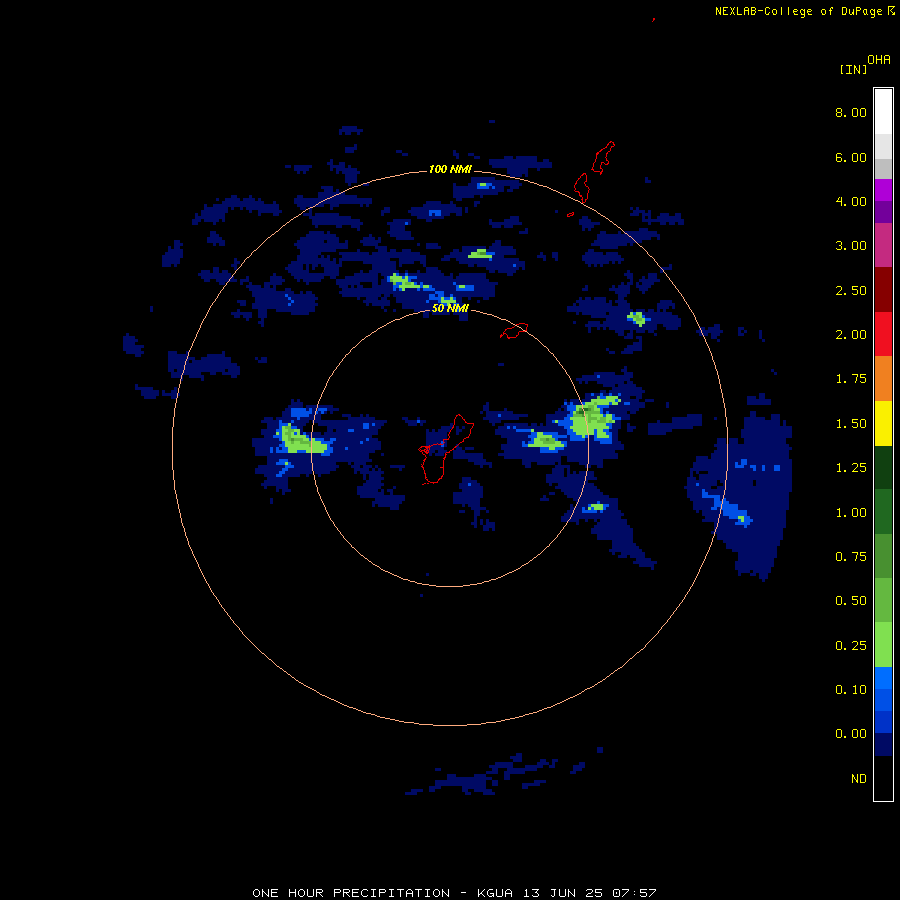The width and height of the screenshot is (900, 900).
Task: Pick the dark red 2.50 swatch
Action: [x=883, y=290]
